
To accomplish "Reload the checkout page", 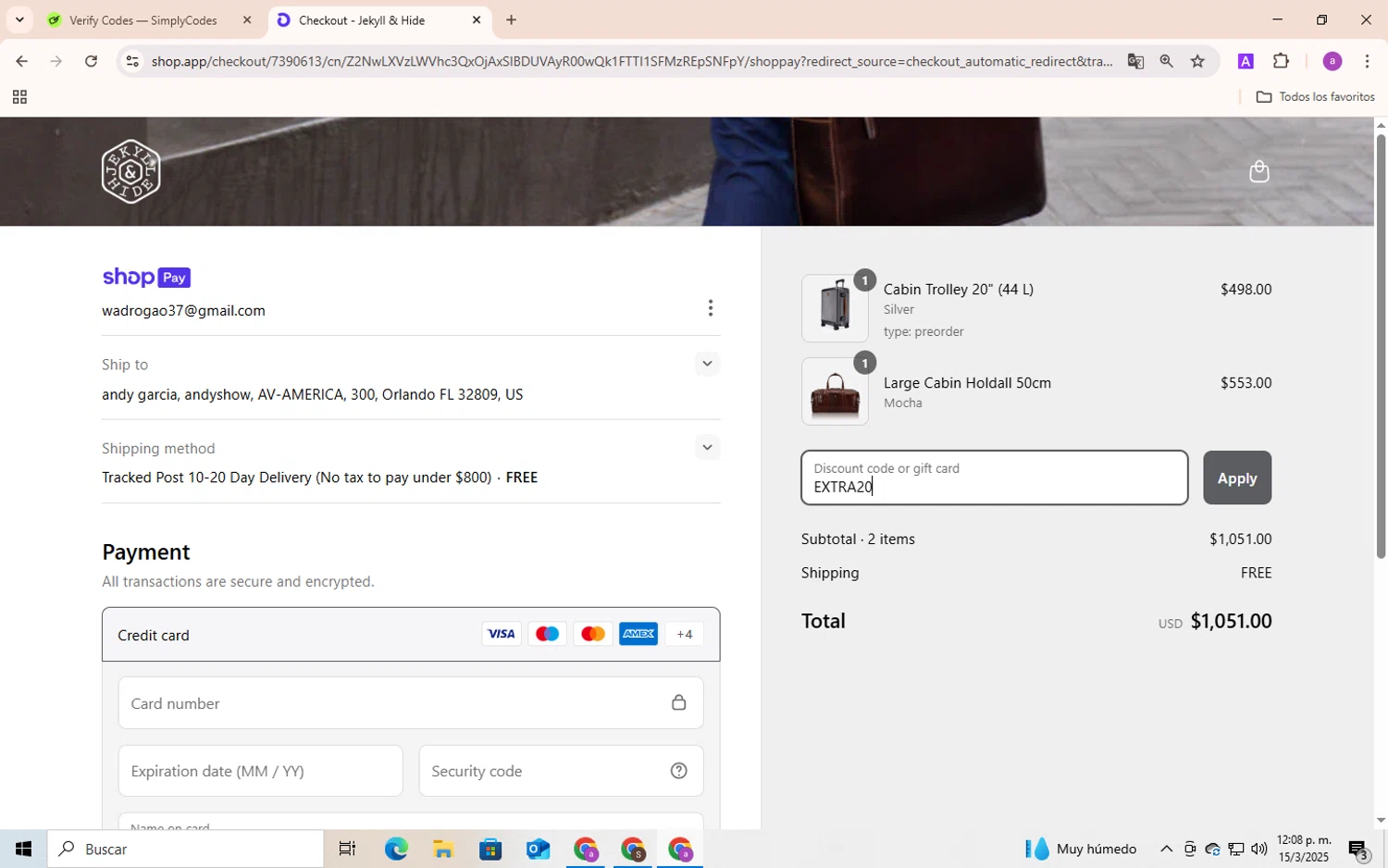I will [91, 61].
